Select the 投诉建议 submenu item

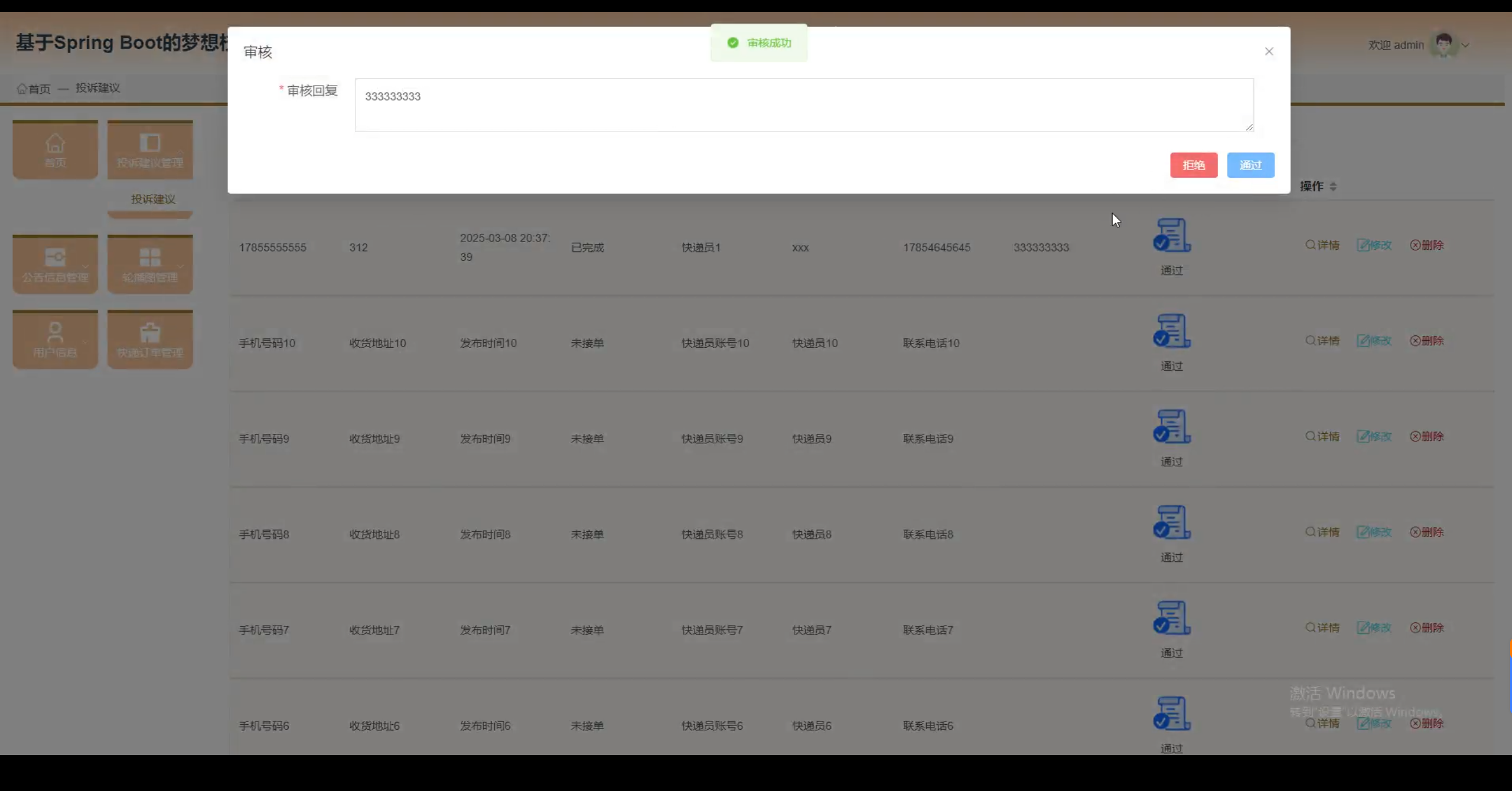tap(152, 200)
